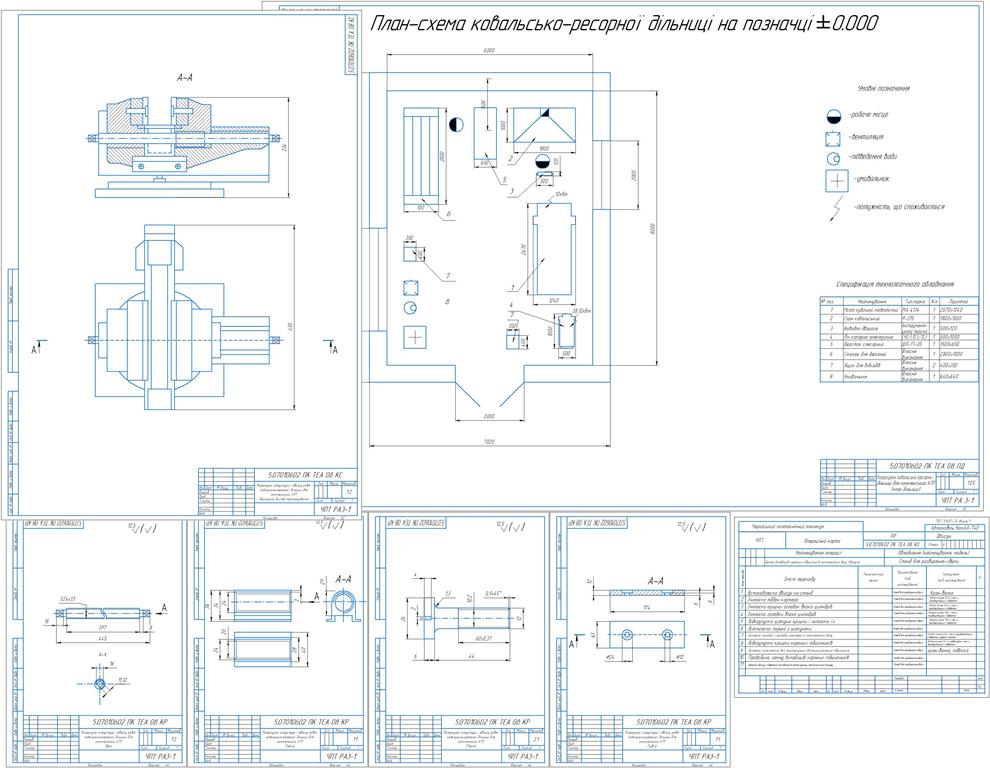Click the "Умовні позначення" legend heading
Screen dimensions: 990x768
(x=883, y=88)
